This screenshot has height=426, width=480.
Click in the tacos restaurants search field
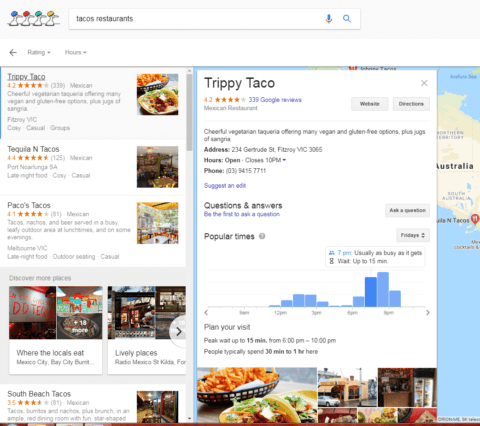click(x=197, y=19)
